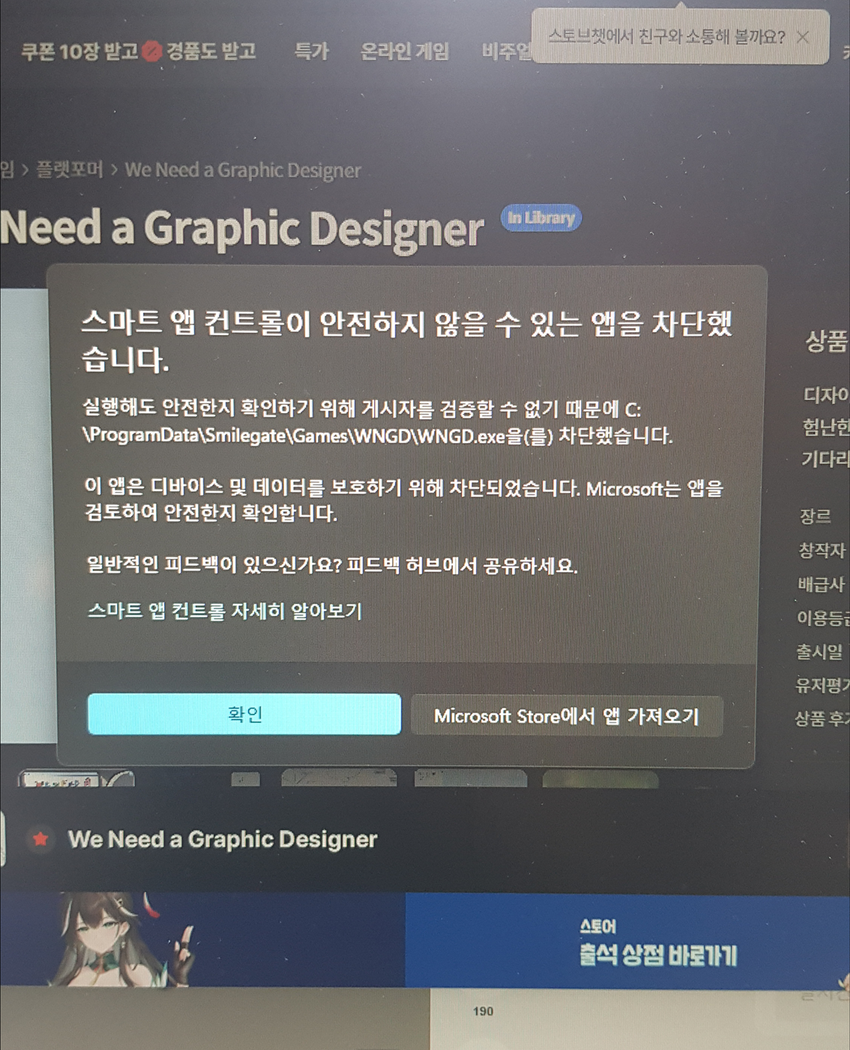Click the 배급사 label in sidebar
850x1050 pixels.
click(821, 584)
